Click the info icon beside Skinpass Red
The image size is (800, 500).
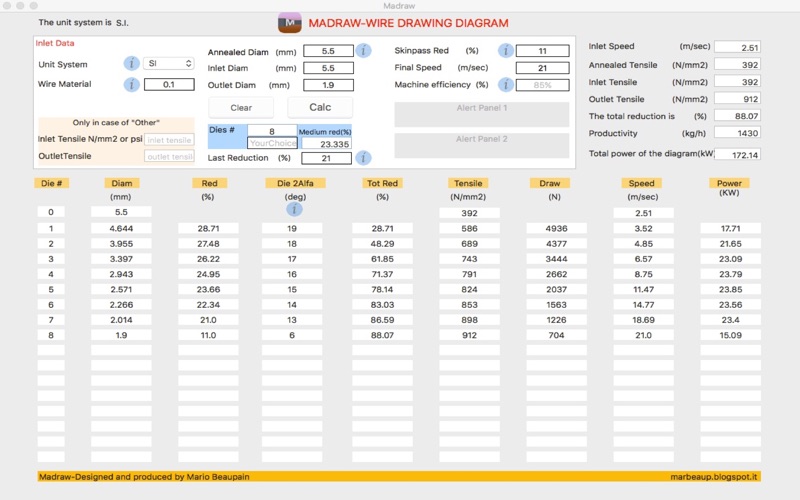coord(506,51)
